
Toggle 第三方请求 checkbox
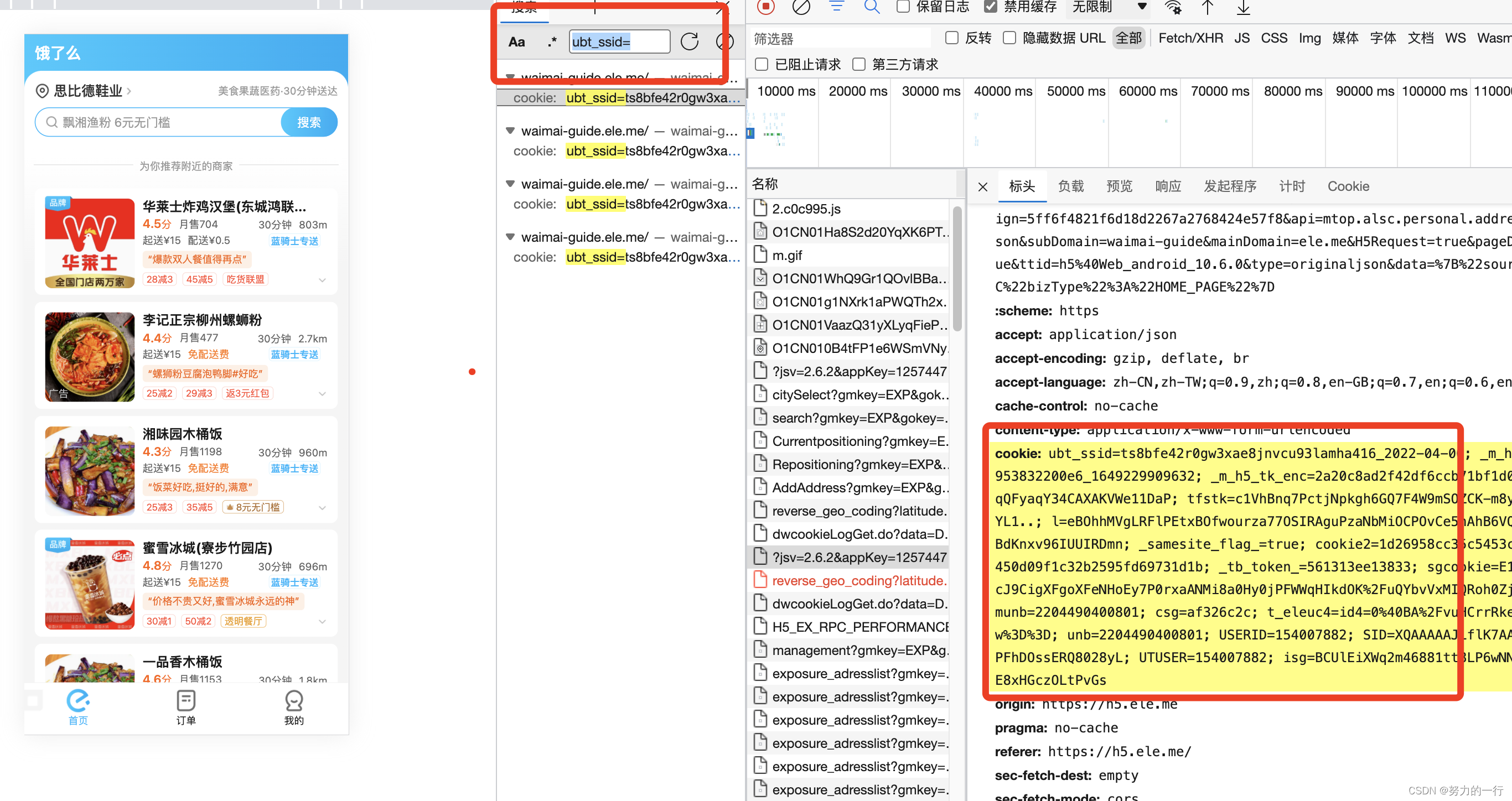click(x=859, y=65)
